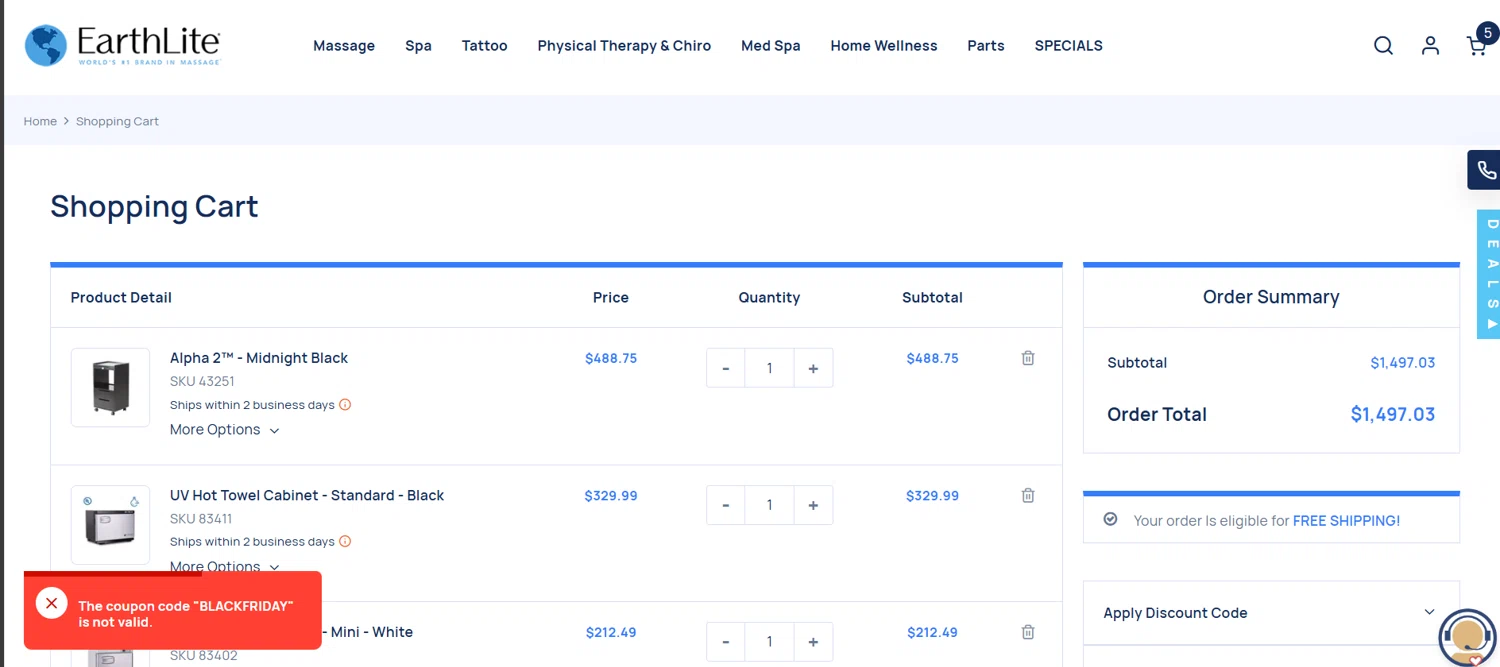
Task: Decrease quantity of UV Hot Towel Cabinet Standard
Action: [726, 505]
